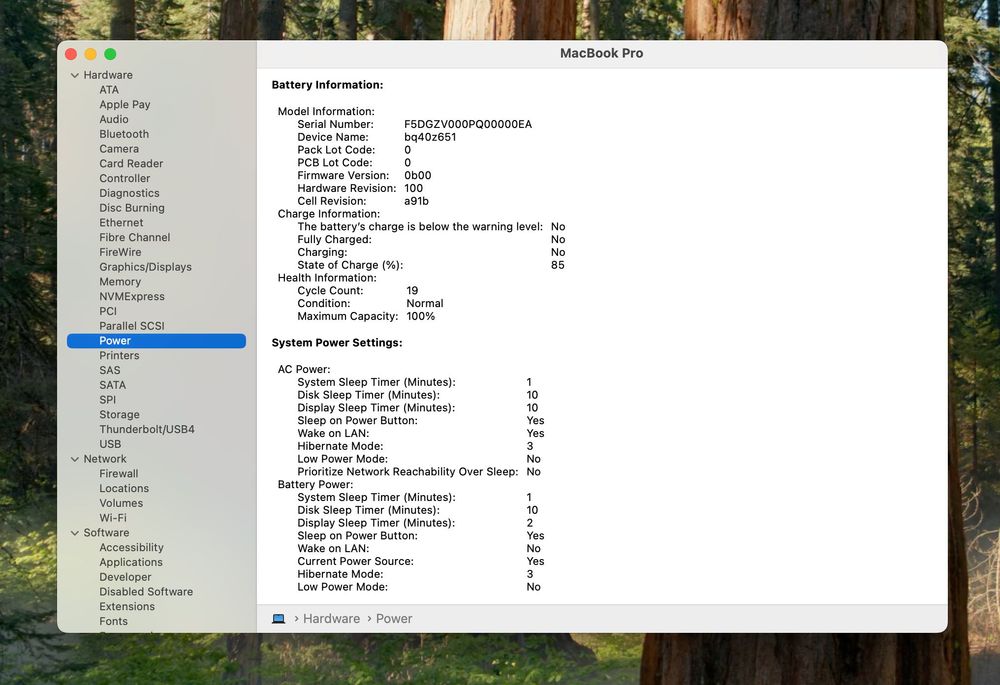This screenshot has width=1000, height=685.
Task: Select FireWire in the sidebar
Action: coord(120,252)
